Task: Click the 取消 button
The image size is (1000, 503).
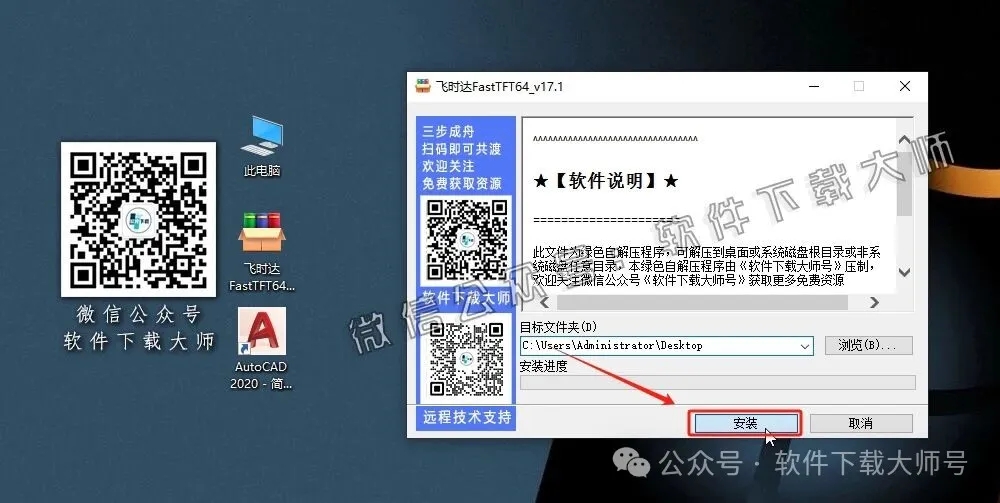Action: coord(861,423)
